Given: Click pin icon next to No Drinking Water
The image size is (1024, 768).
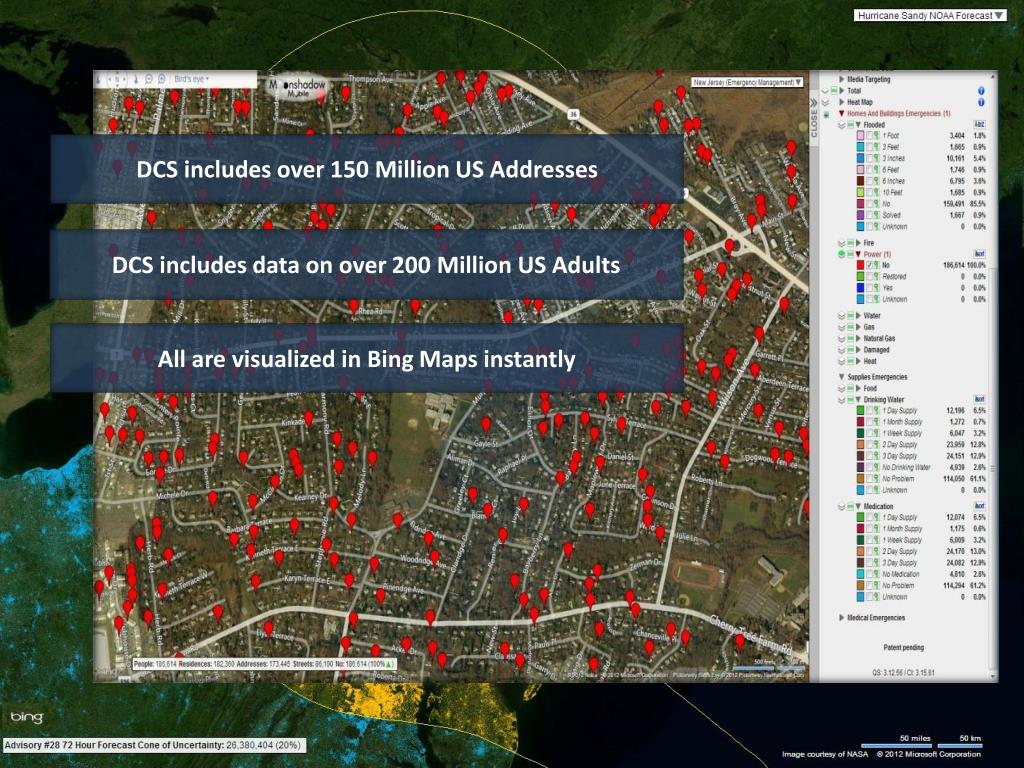Looking at the screenshot, I should [x=877, y=468].
